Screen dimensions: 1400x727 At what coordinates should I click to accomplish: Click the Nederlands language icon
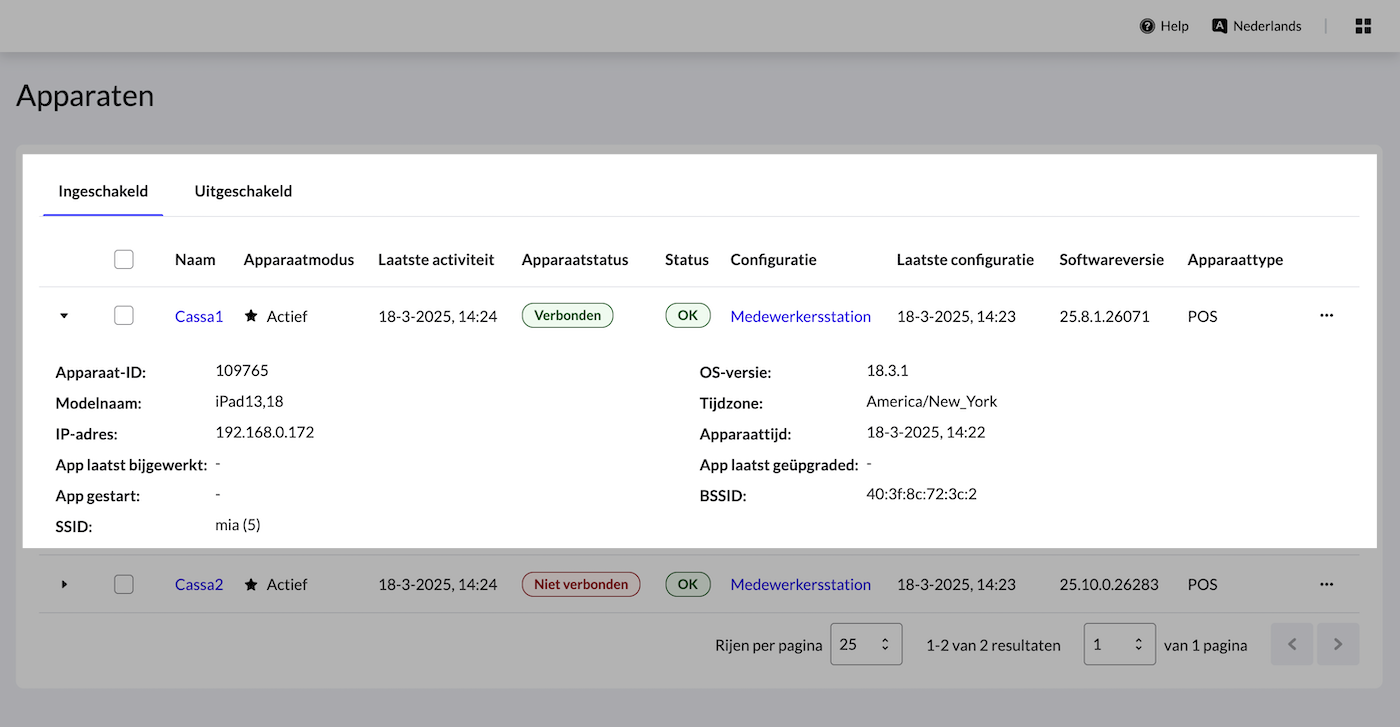tap(1219, 26)
